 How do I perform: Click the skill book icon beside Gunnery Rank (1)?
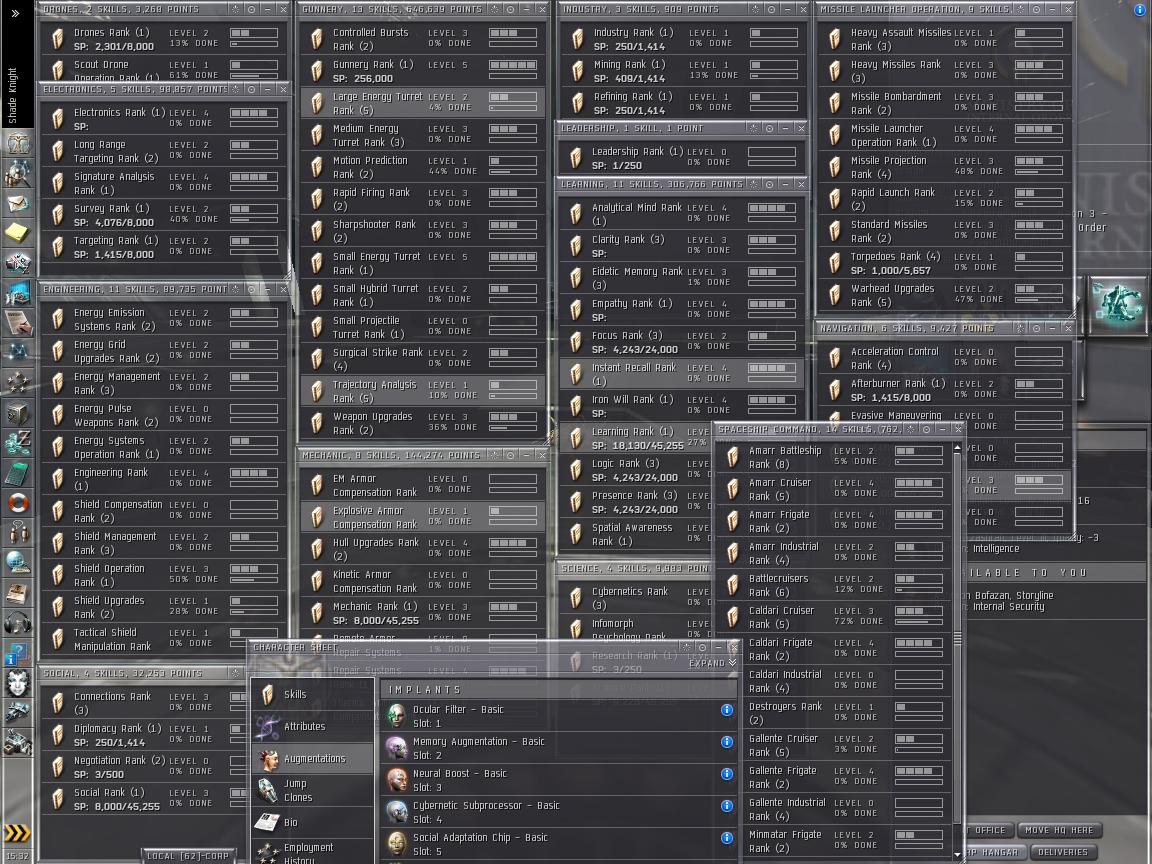coord(317,71)
